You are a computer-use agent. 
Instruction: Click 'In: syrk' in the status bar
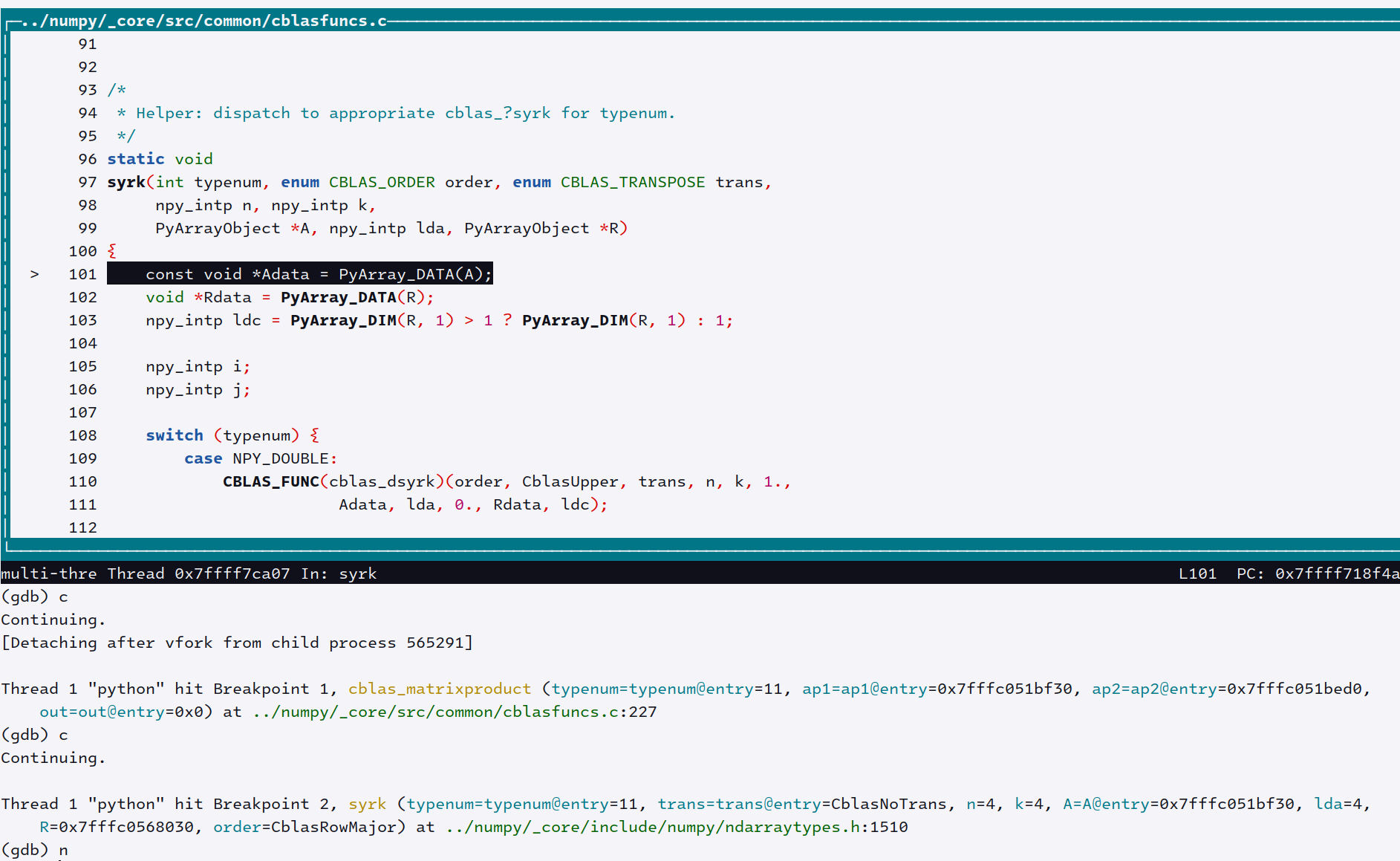(x=339, y=574)
